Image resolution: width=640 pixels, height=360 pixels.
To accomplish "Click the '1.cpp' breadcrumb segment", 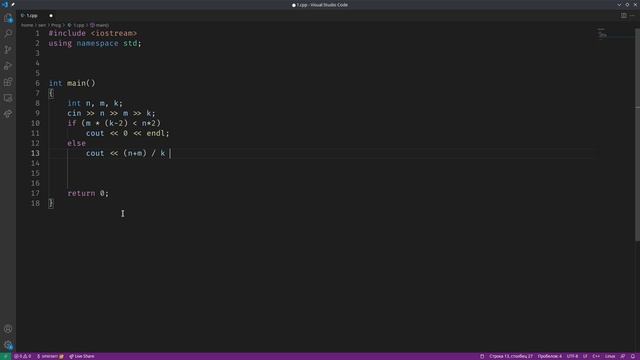I will (76, 25).
